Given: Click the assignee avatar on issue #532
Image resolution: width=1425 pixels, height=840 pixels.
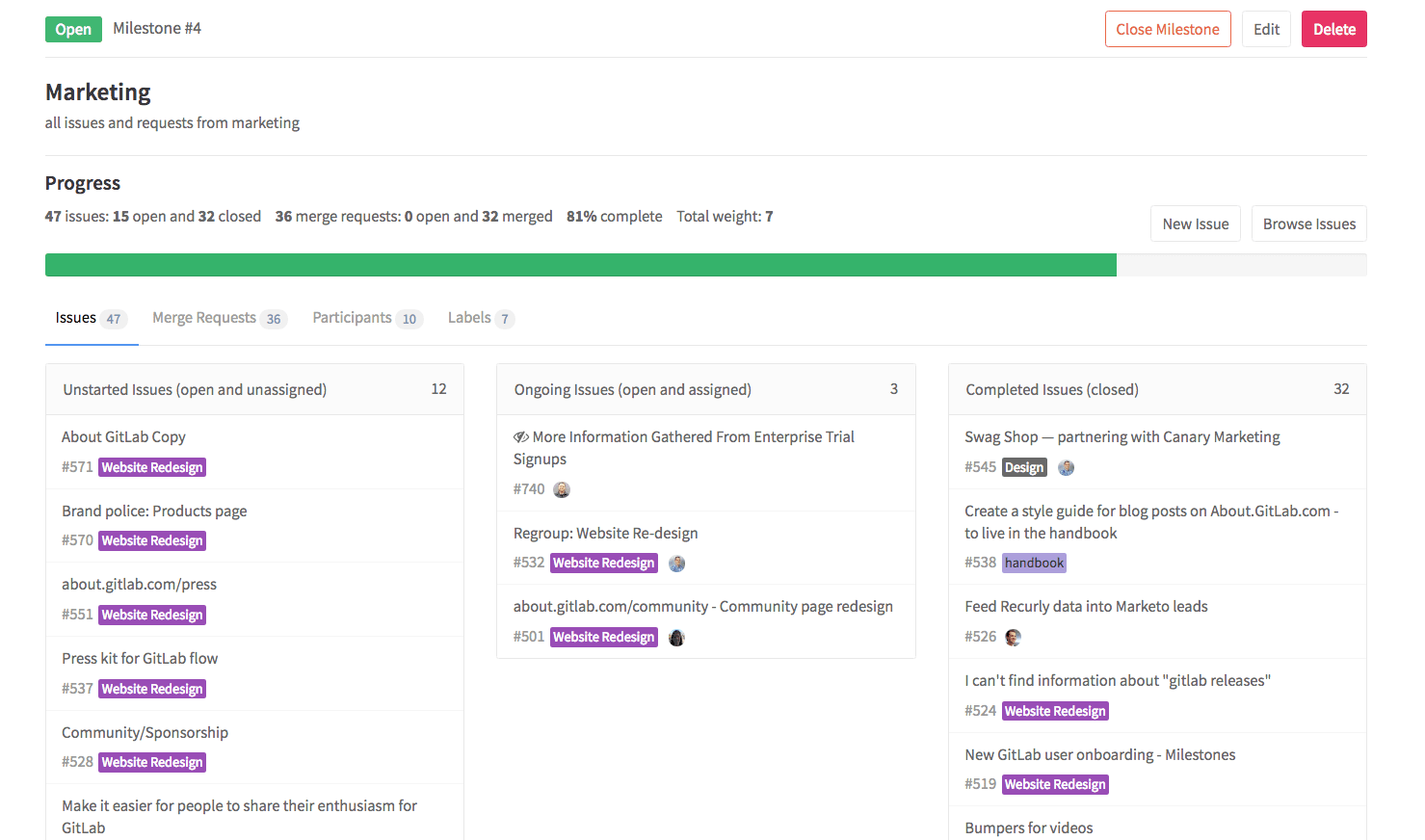Looking at the screenshot, I should click(676, 563).
